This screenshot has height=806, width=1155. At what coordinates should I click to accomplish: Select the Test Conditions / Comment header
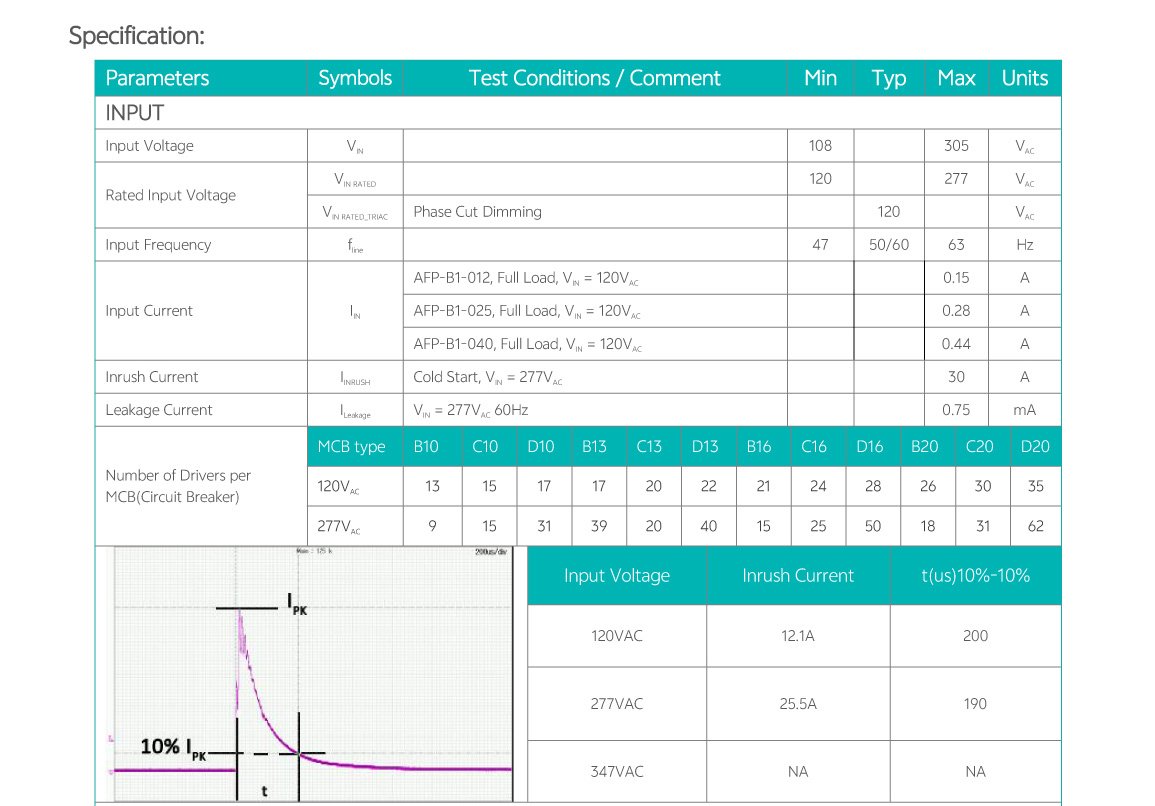[x=594, y=78]
